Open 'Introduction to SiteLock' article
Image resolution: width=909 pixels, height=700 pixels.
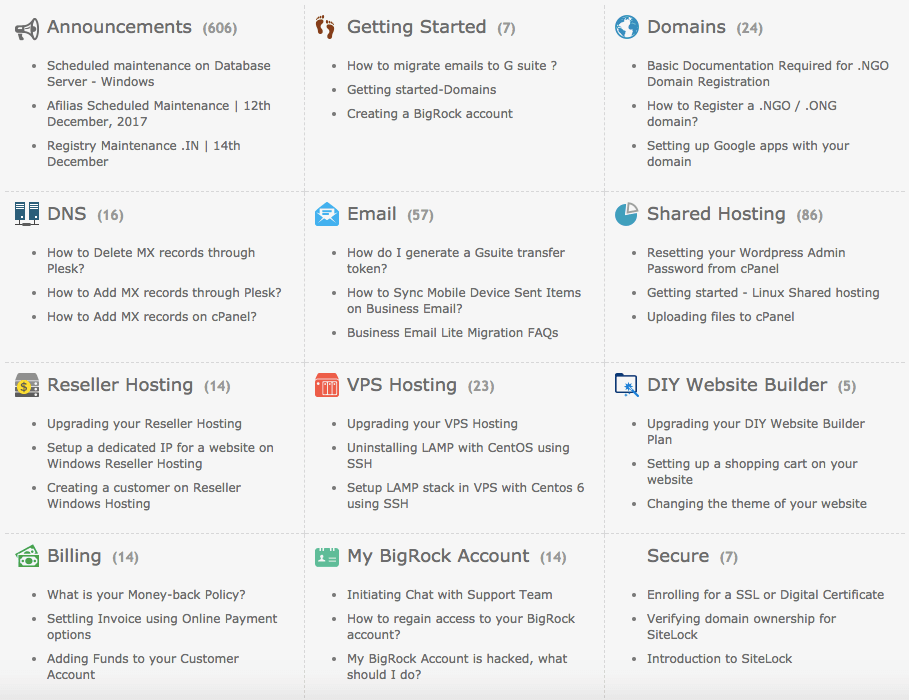click(719, 659)
